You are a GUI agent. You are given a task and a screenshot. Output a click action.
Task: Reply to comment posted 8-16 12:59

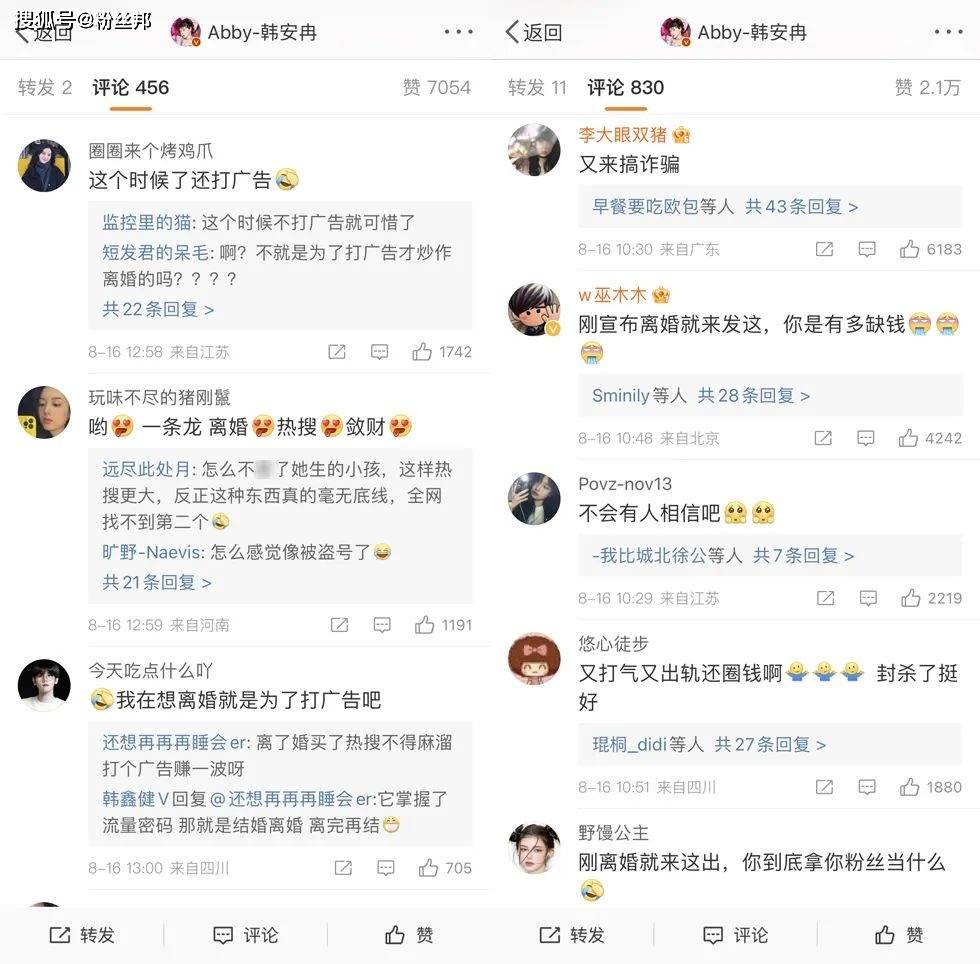(x=382, y=625)
